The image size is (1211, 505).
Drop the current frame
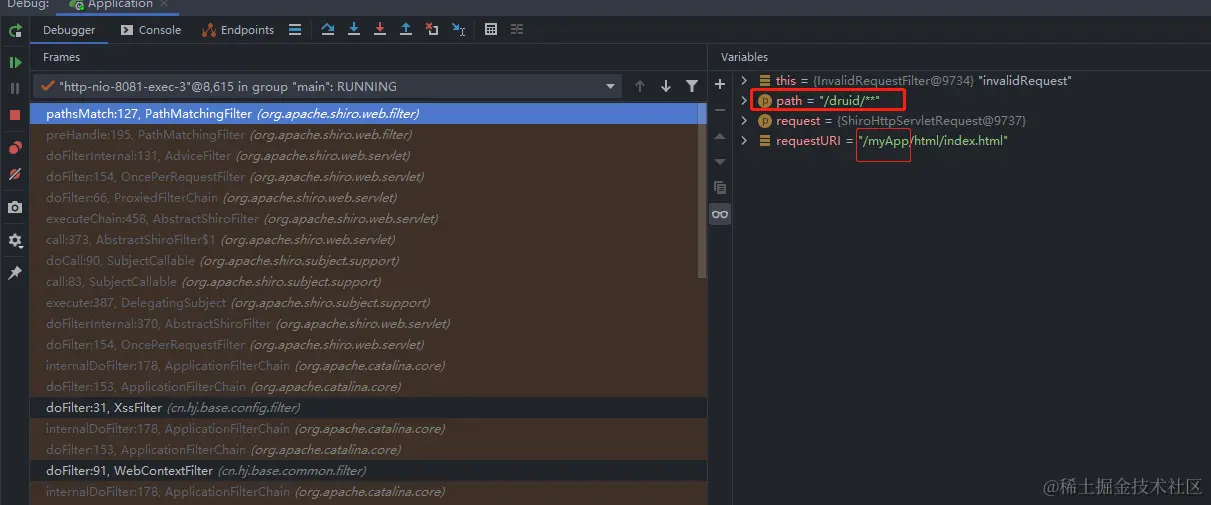point(432,30)
